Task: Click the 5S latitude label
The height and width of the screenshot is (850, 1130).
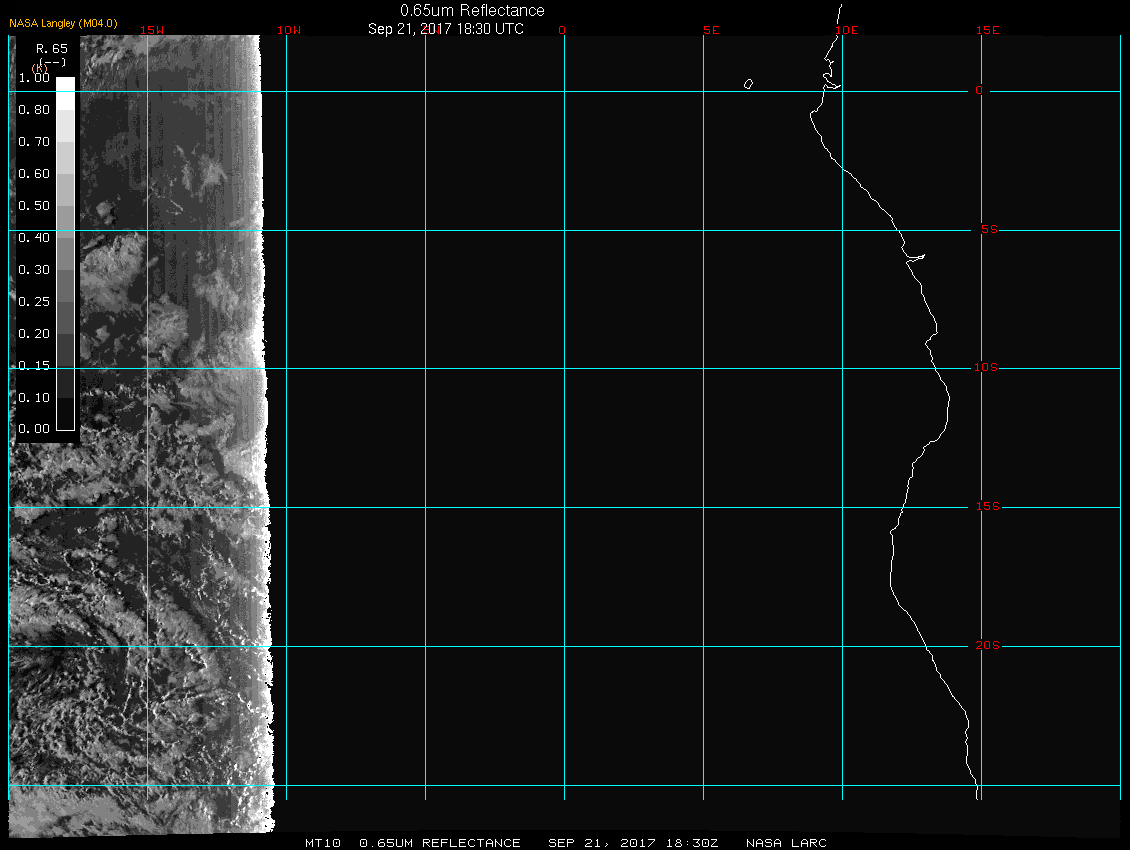Action: click(x=989, y=229)
